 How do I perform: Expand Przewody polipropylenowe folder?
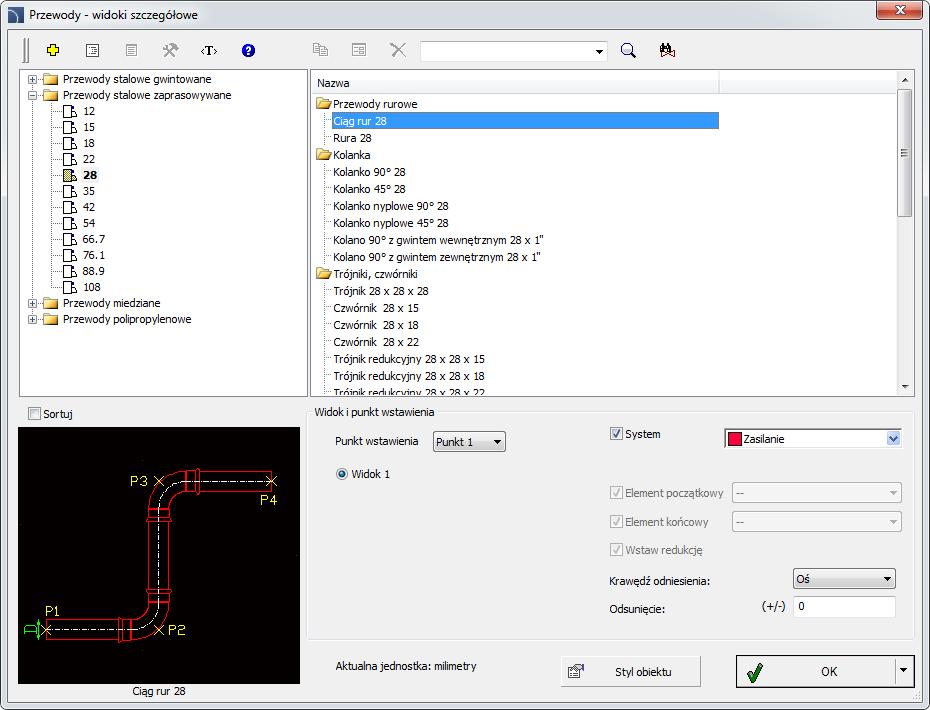pyautogui.click(x=33, y=319)
